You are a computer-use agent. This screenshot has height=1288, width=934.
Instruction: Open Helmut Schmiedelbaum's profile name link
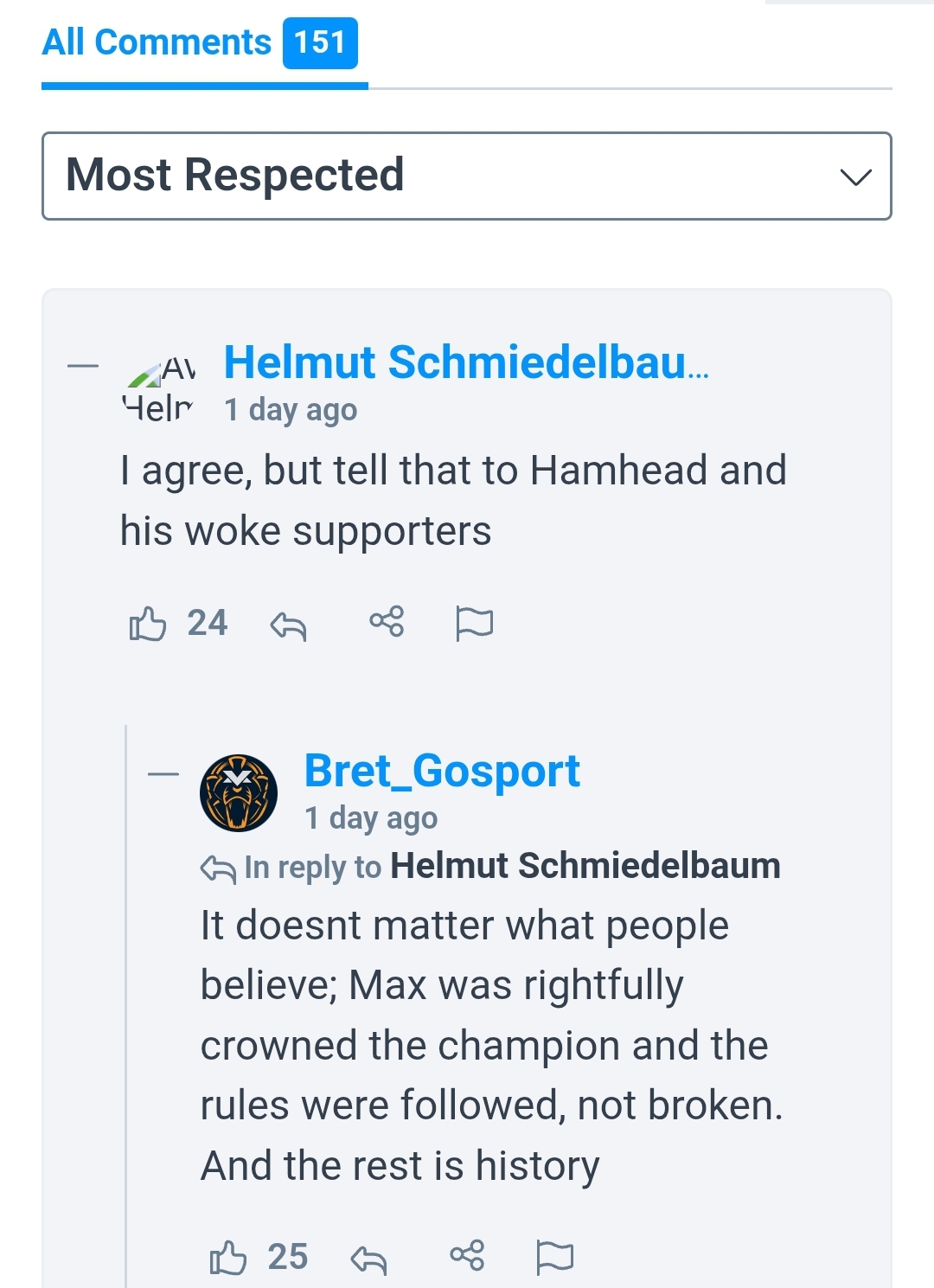pyautogui.click(x=466, y=362)
